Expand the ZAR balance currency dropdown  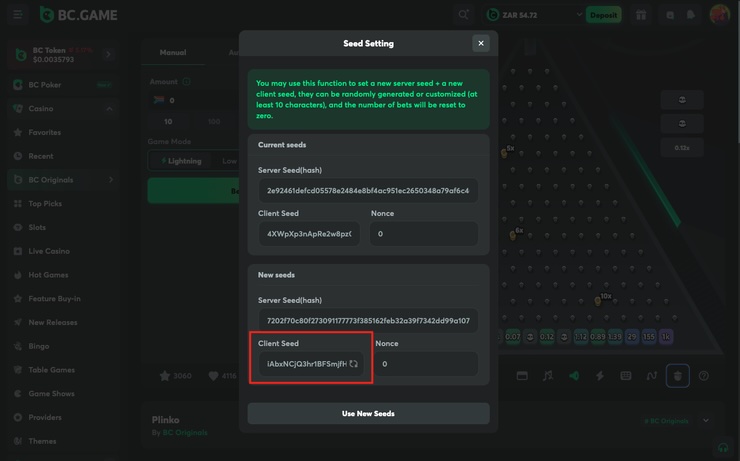point(579,15)
